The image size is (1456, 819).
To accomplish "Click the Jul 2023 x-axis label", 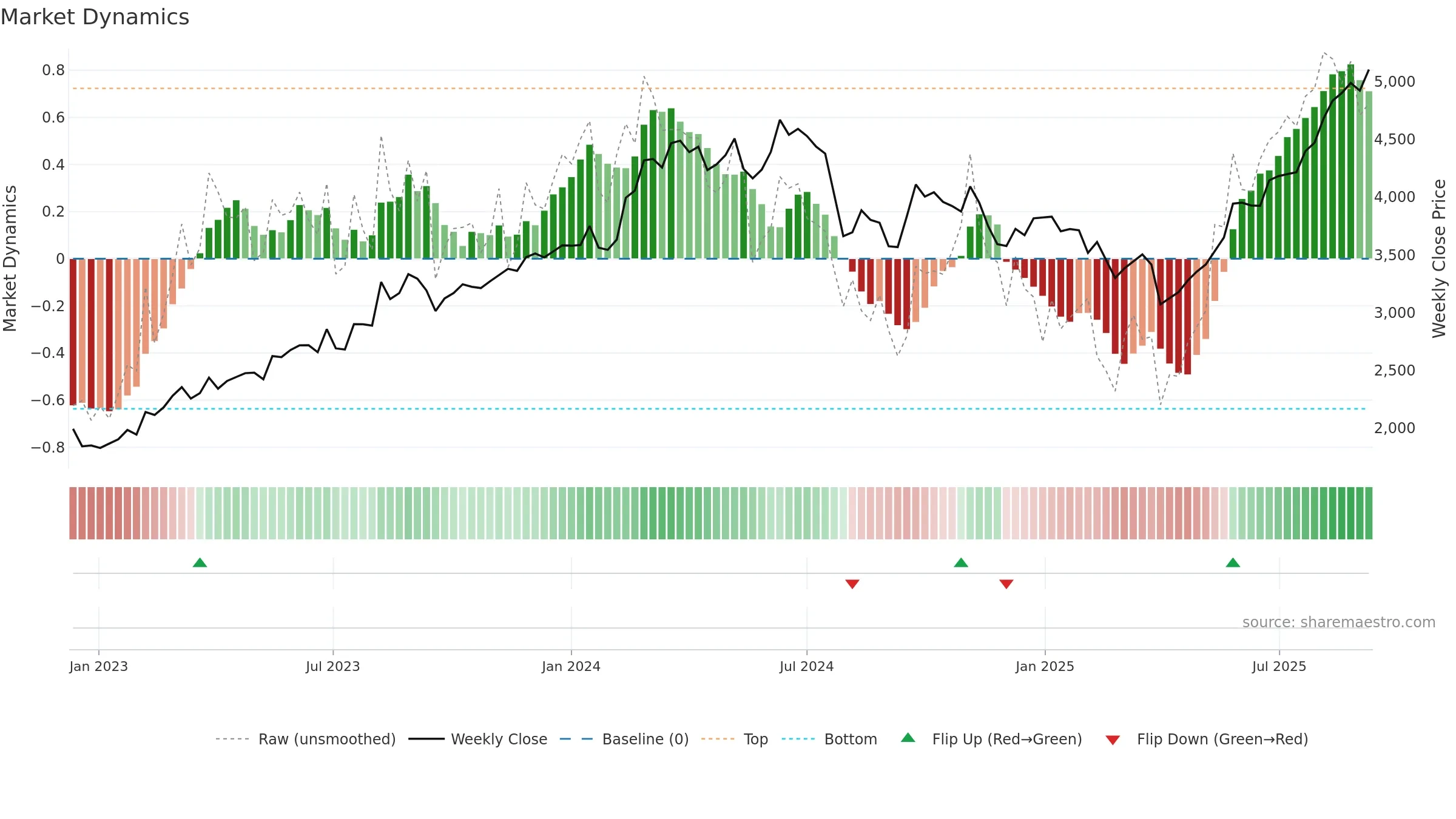I will point(333,666).
